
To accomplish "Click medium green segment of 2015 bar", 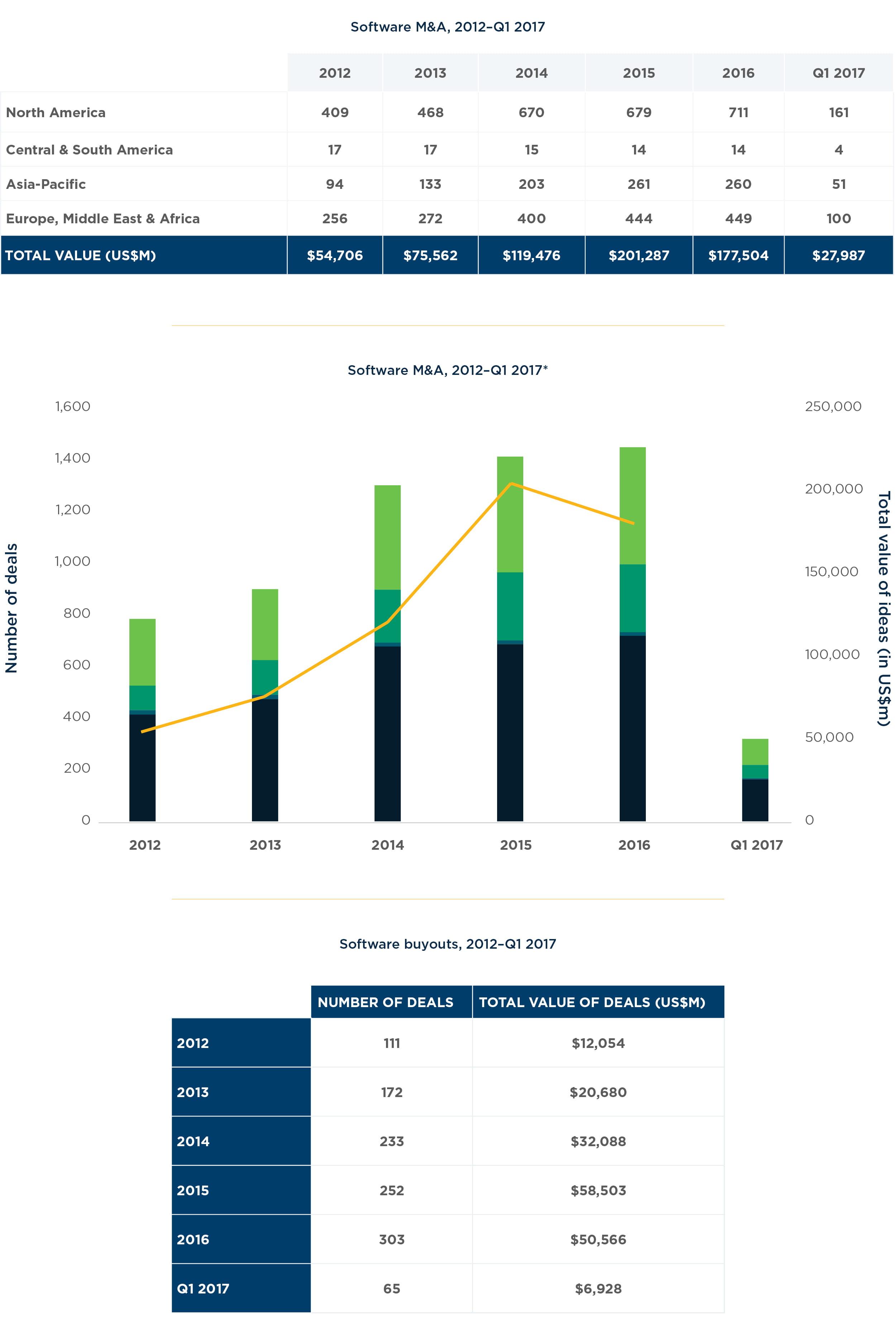I will pyautogui.click(x=510, y=606).
